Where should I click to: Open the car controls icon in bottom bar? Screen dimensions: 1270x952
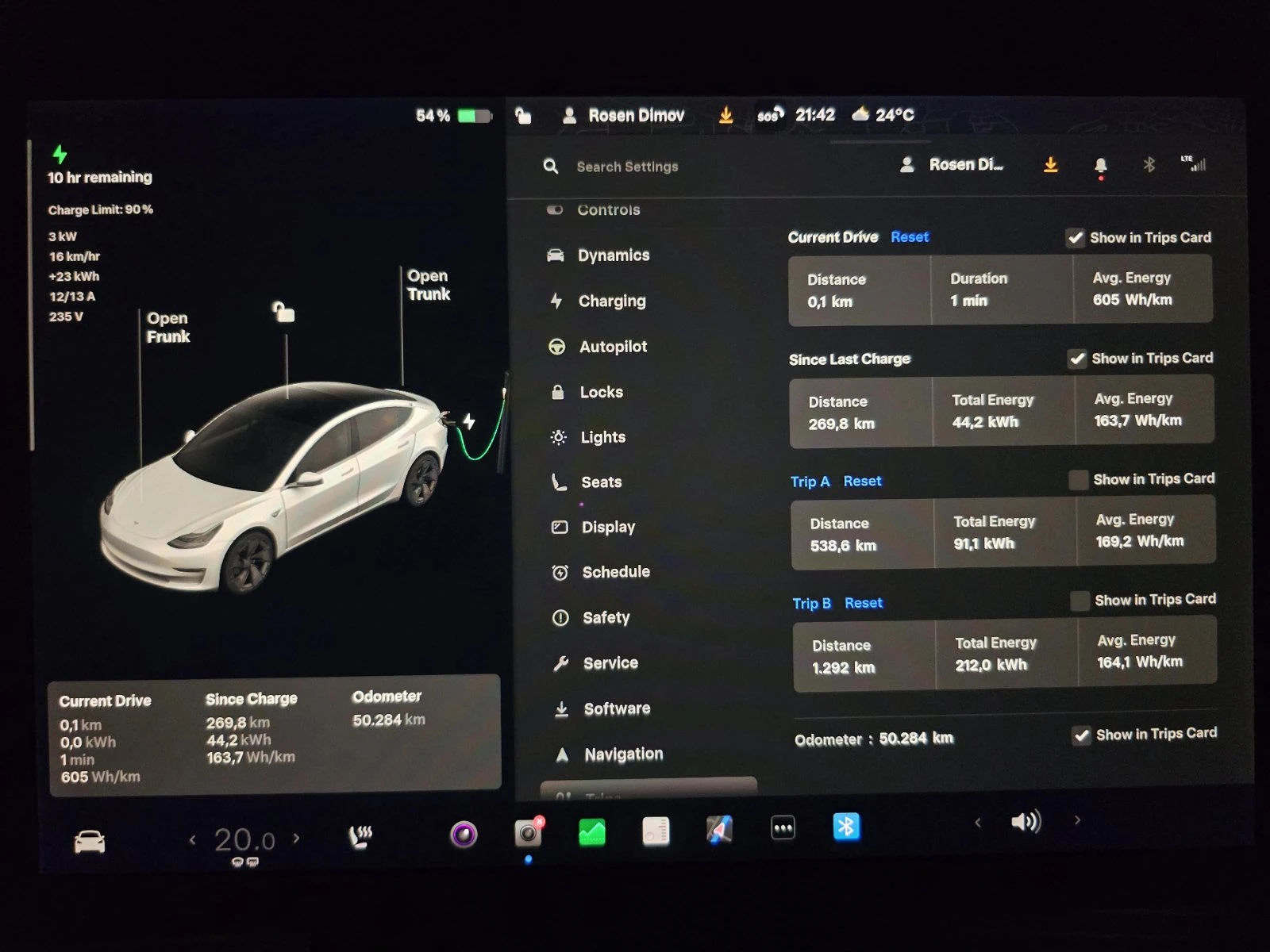coord(90,842)
